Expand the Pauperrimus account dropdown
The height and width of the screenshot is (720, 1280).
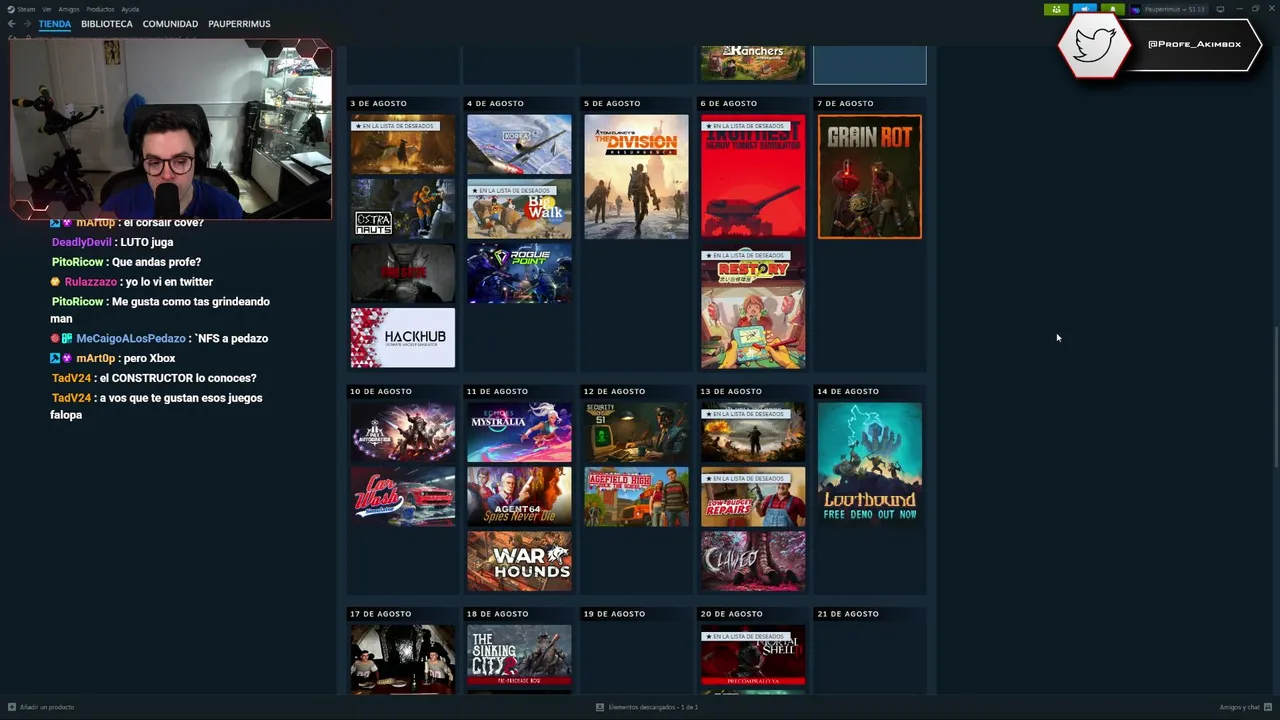point(1175,9)
